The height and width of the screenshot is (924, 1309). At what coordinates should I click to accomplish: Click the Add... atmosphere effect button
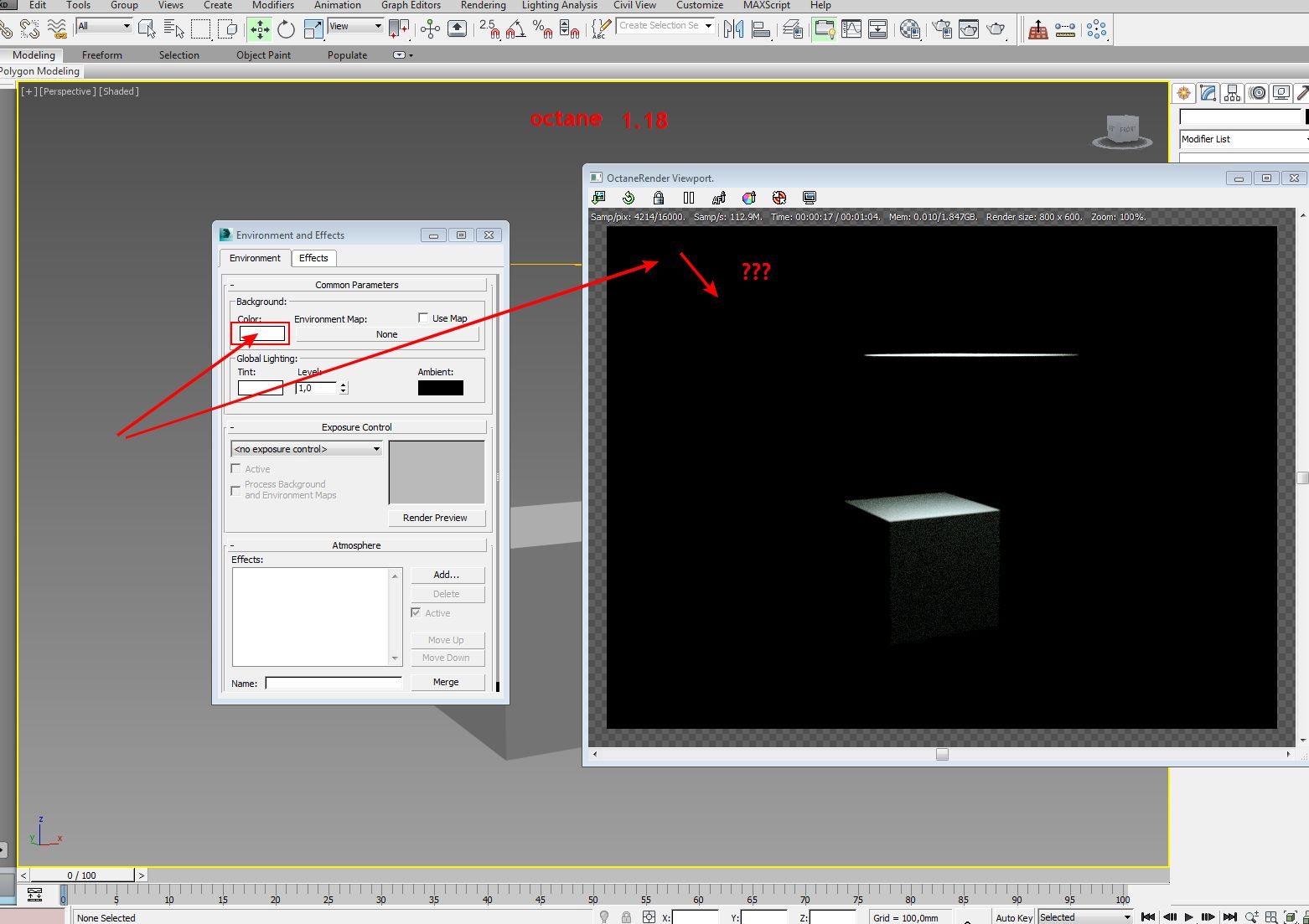[x=447, y=575]
